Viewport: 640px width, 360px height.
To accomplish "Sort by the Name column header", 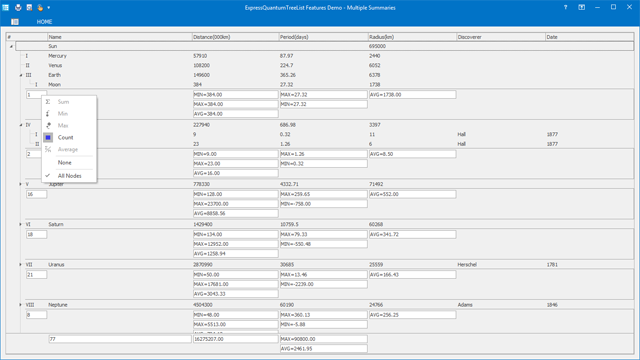I will tap(120, 37).
